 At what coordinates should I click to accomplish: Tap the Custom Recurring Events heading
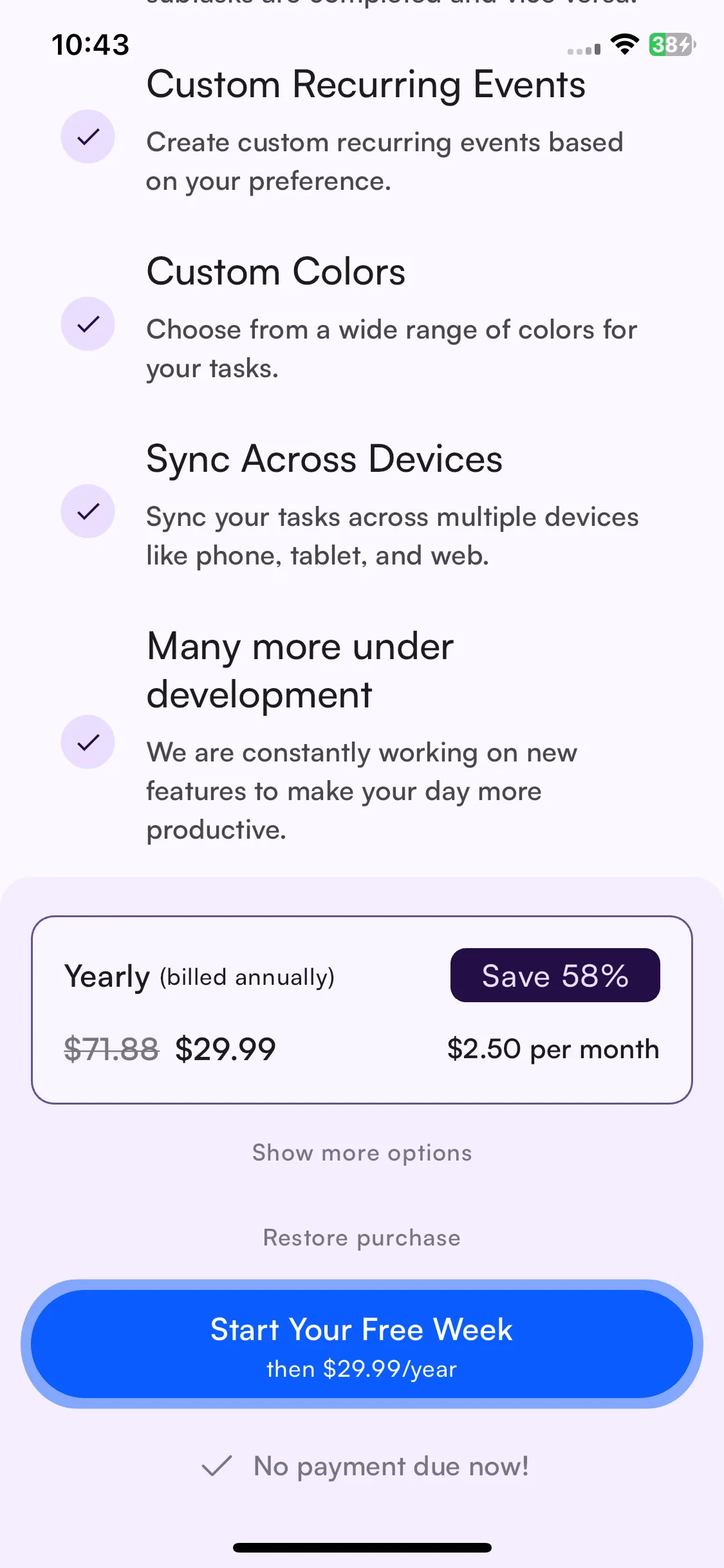pos(366,85)
